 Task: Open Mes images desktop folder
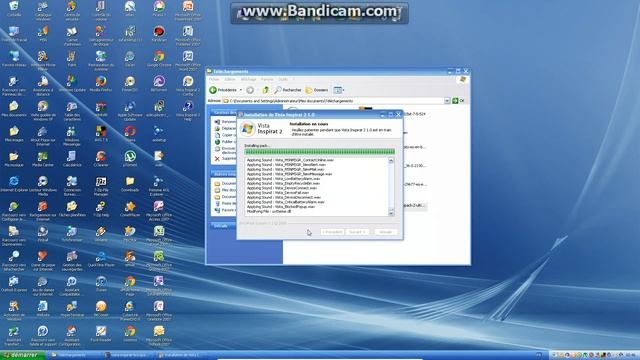(14, 134)
